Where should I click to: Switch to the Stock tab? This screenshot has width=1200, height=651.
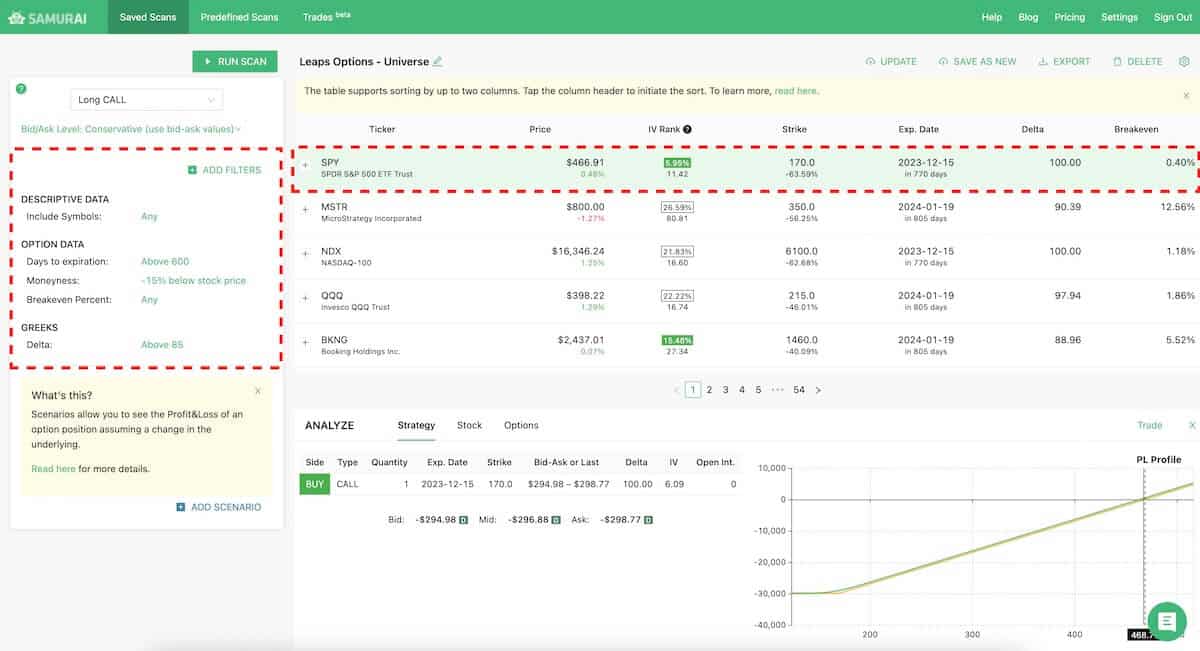469,425
